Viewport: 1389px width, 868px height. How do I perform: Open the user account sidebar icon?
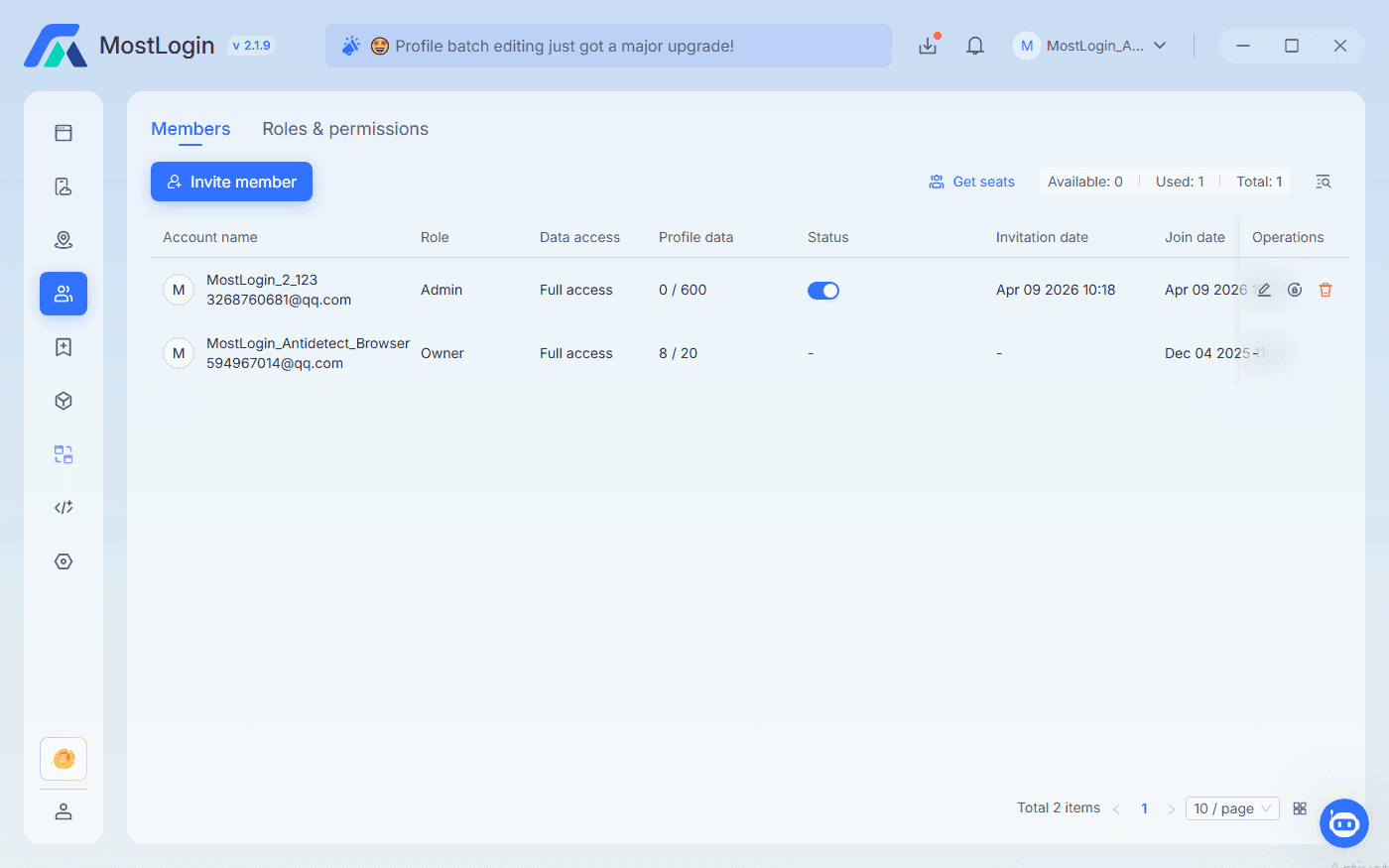pos(63,811)
